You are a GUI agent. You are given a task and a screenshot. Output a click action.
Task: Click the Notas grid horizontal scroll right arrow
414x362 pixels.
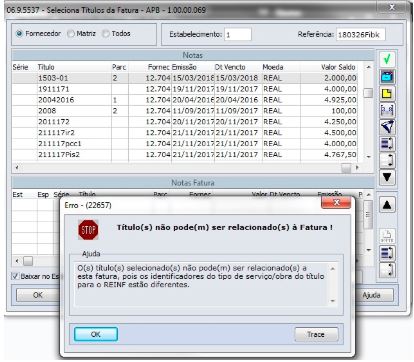[x=357, y=167]
